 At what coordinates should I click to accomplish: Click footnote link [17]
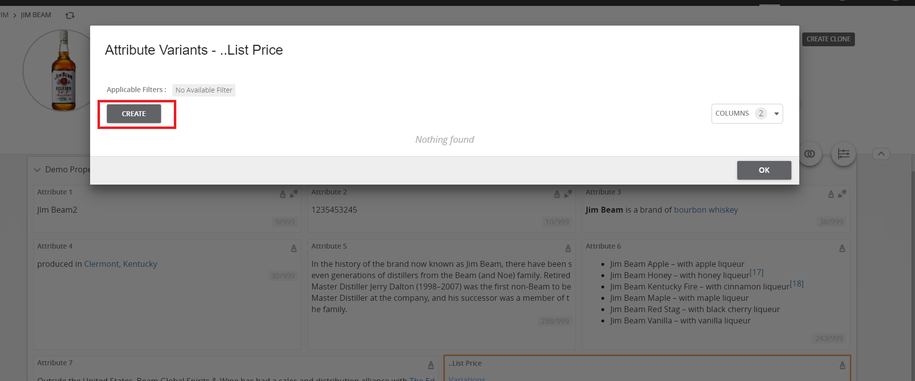[756, 272]
